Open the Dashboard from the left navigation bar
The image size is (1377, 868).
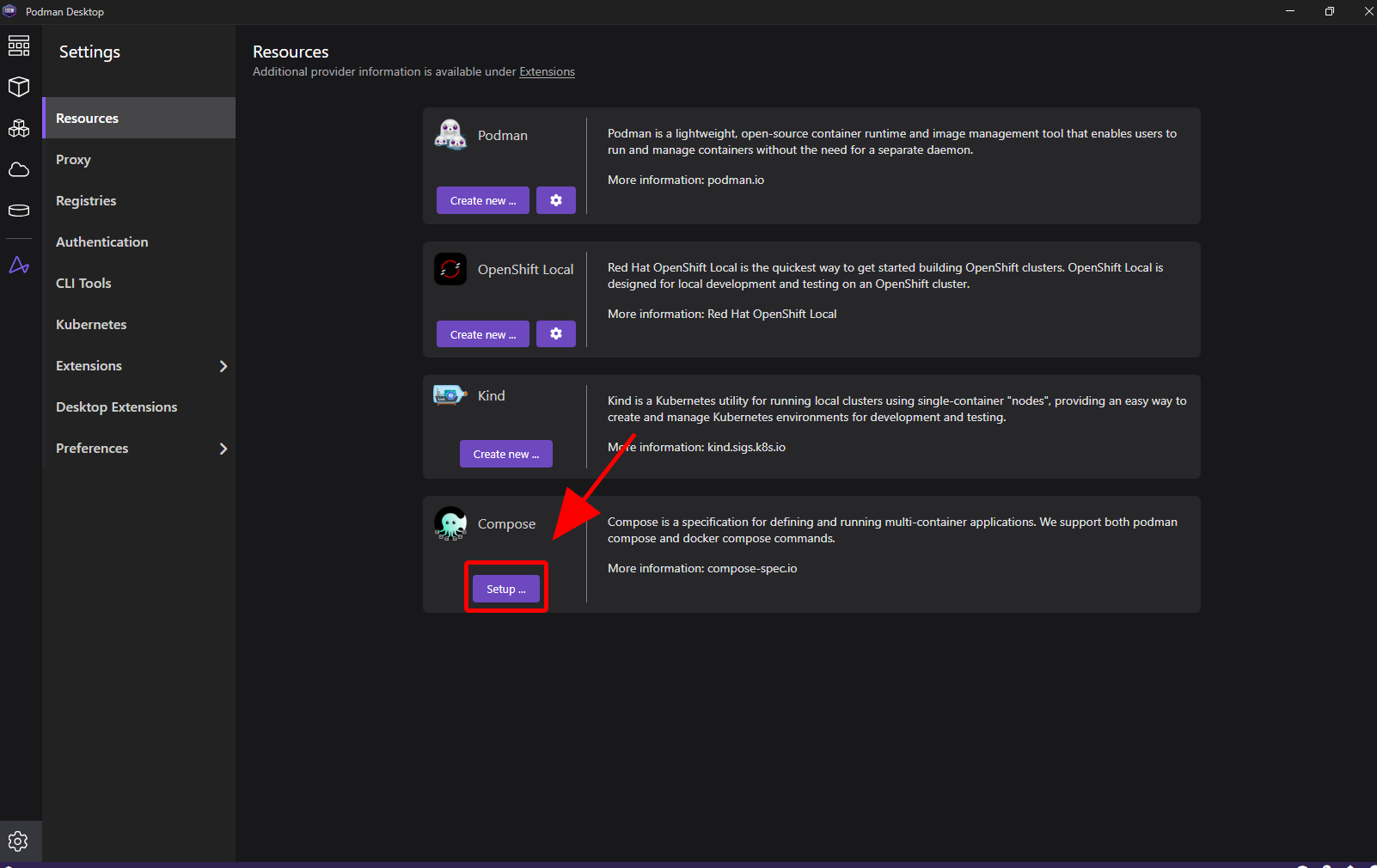[x=19, y=46]
